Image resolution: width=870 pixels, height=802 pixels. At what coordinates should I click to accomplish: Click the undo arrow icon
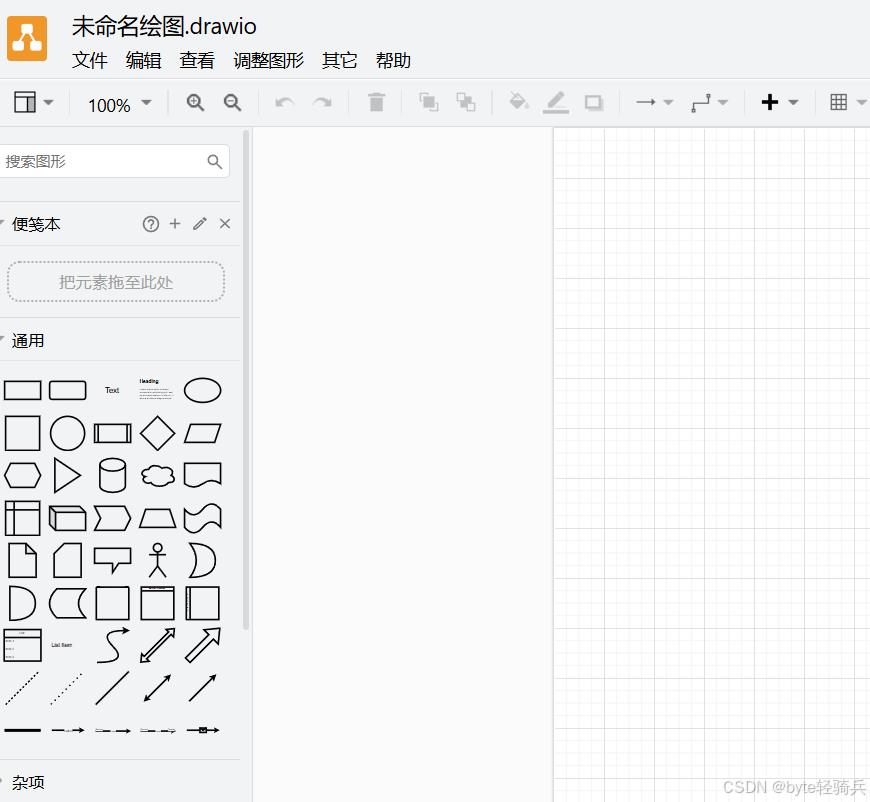click(x=284, y=102)
